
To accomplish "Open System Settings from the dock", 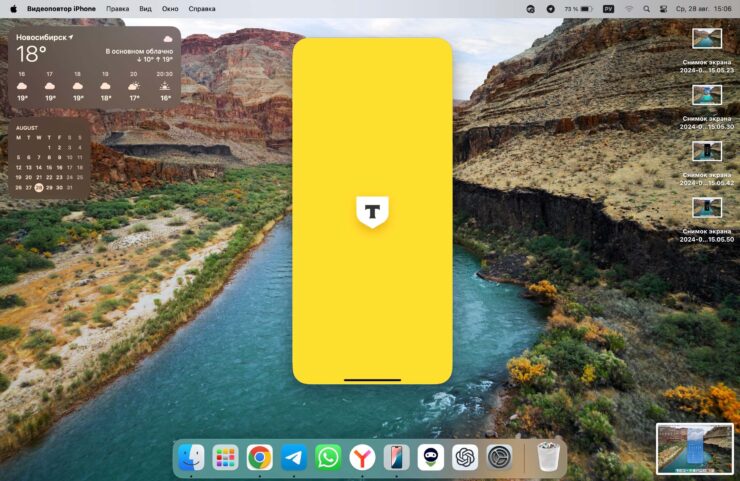I will pyautogui.click(x=499, y=457).
